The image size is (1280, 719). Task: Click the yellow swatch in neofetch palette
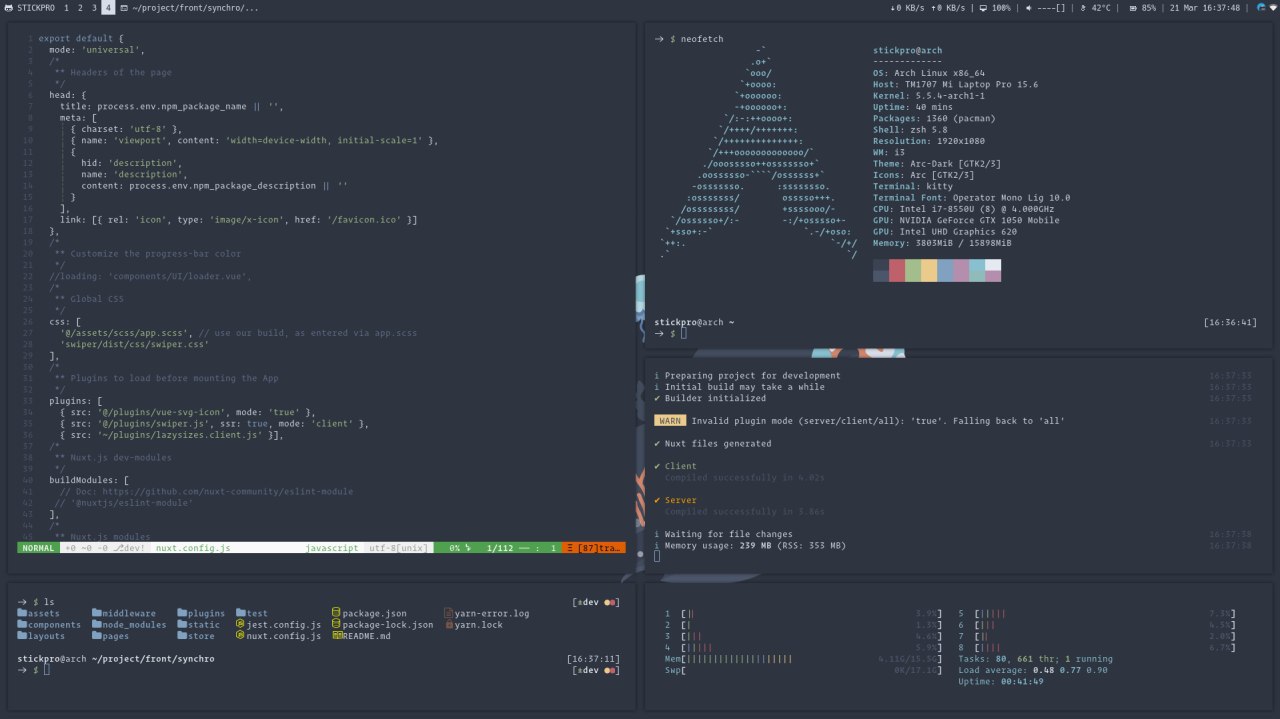click(929, 270)
